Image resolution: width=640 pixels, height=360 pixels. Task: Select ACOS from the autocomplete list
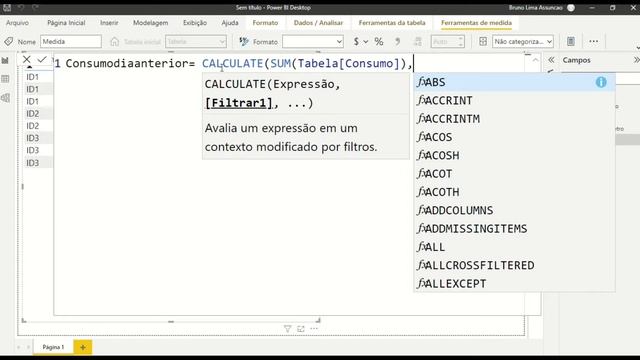514,137
